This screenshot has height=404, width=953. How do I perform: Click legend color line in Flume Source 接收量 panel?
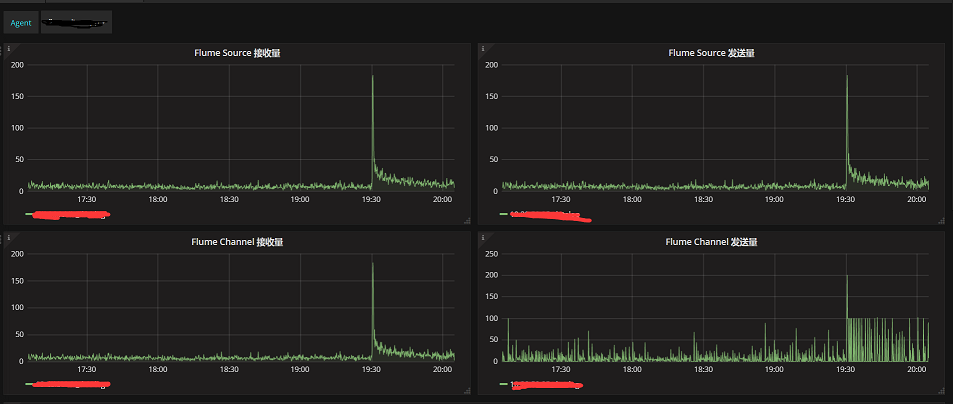(x=29, y=214)
